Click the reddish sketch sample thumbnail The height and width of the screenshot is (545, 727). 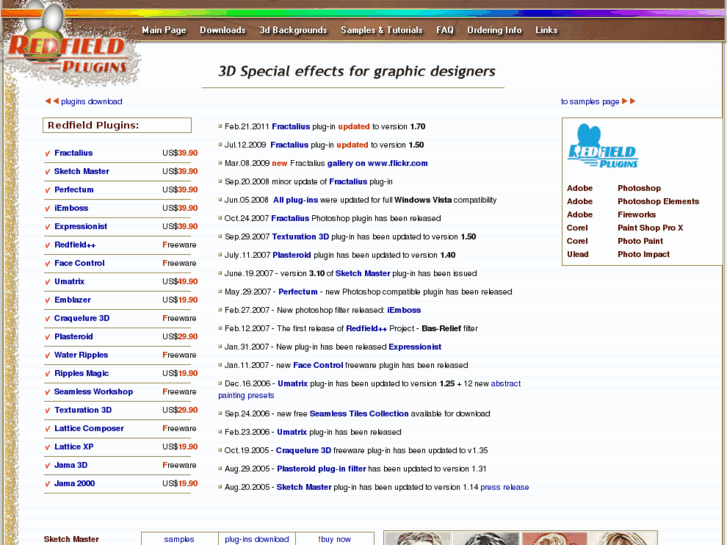coord(555,539)
